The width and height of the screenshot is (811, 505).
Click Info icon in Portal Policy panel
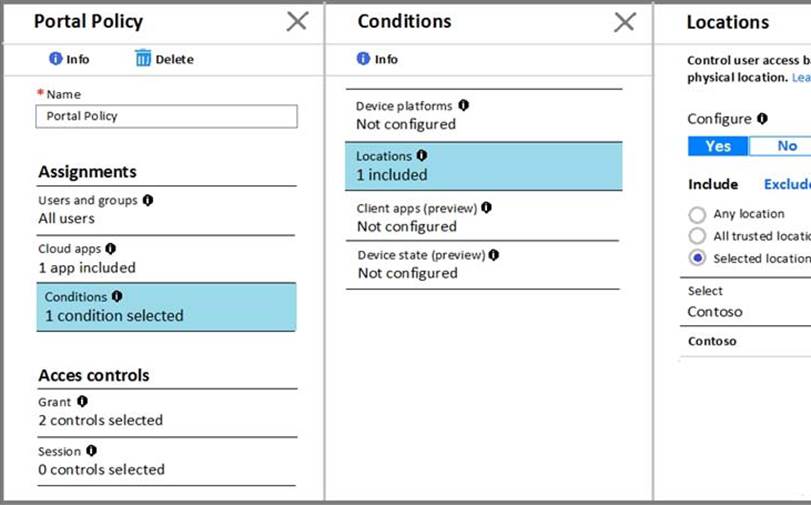[56, 59]
